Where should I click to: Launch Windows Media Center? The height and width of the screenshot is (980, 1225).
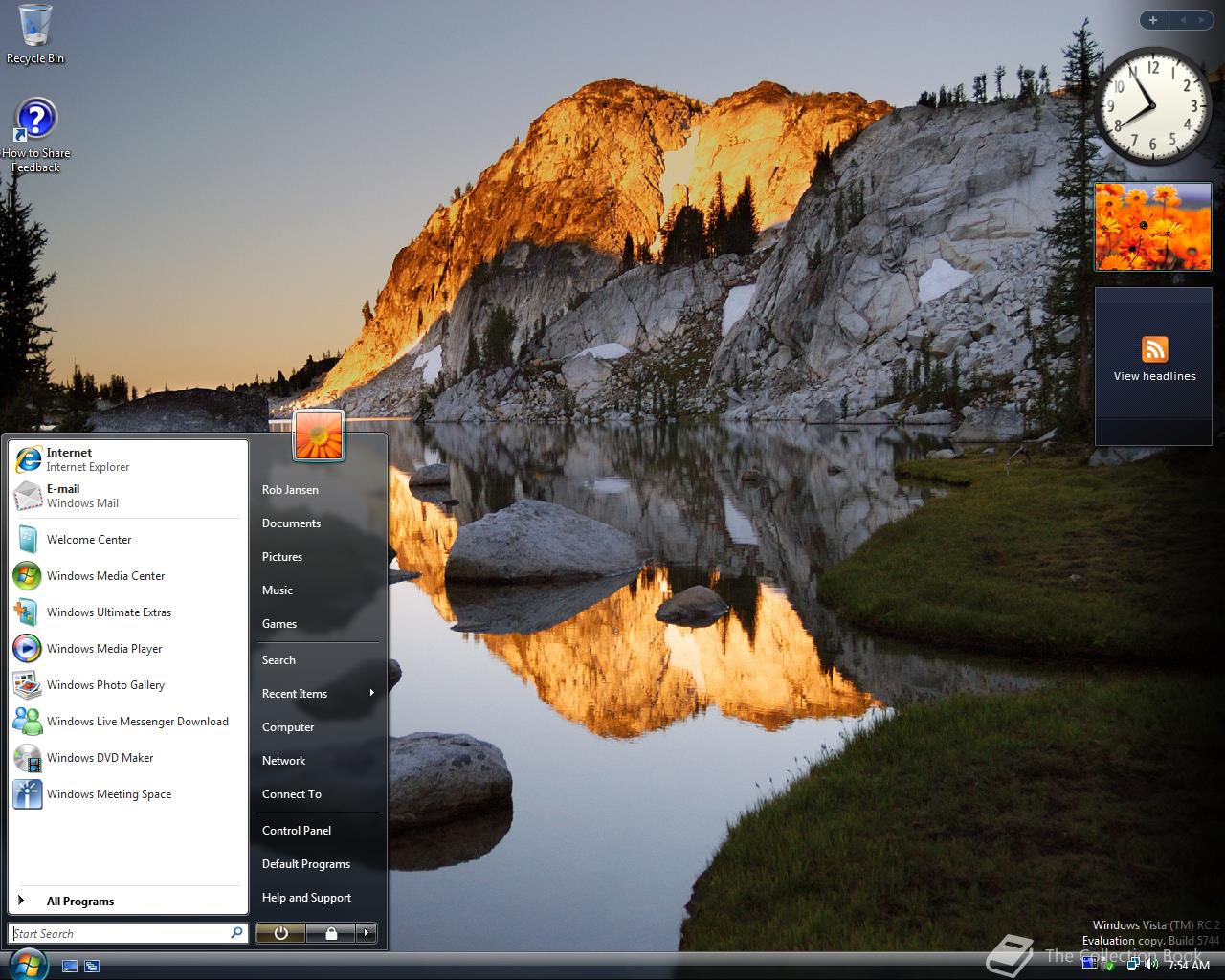128,576
